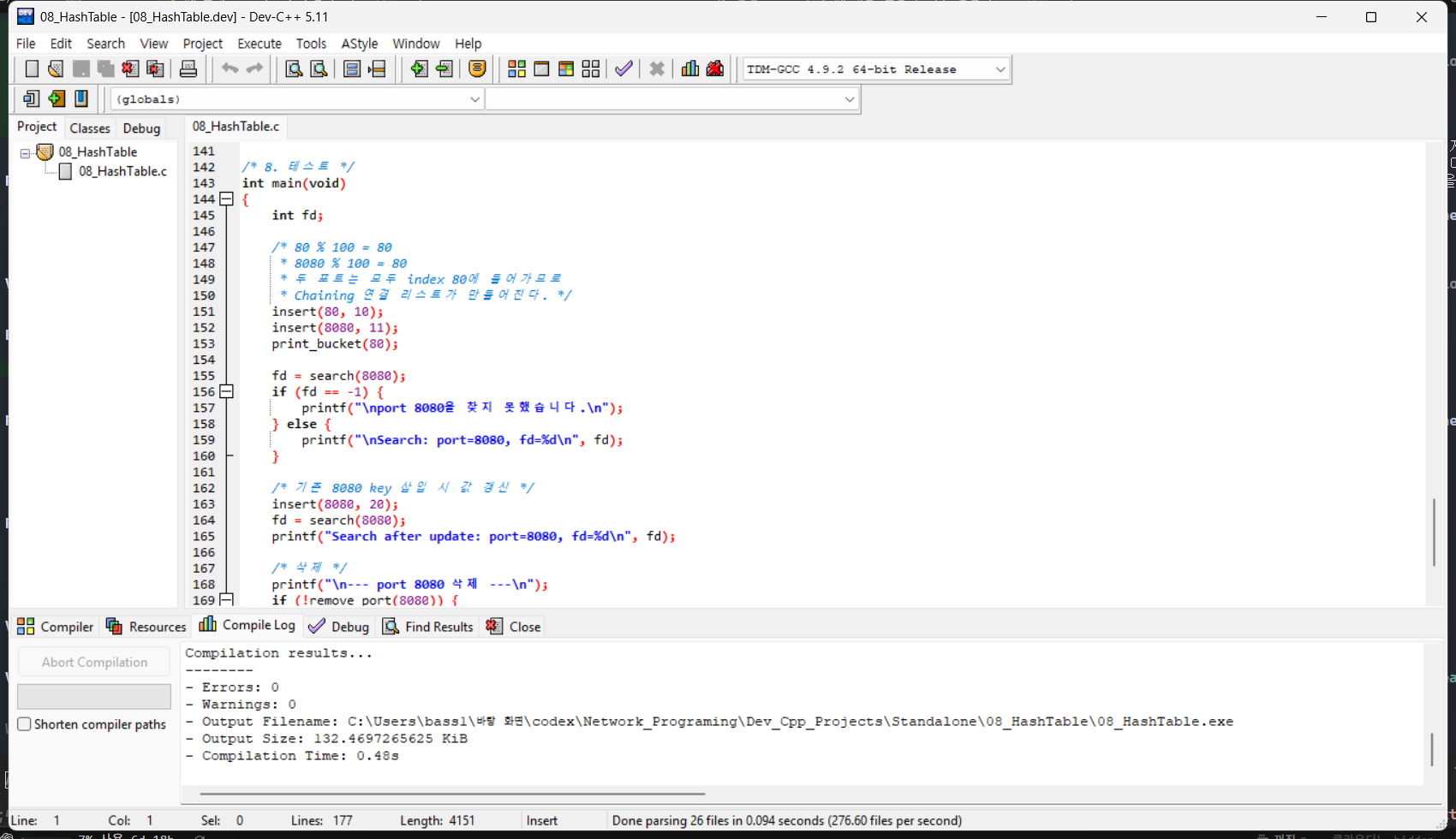Collapse code fold at line 156
The width and height of the screenshot is (1456, 839).
[226, 392]
